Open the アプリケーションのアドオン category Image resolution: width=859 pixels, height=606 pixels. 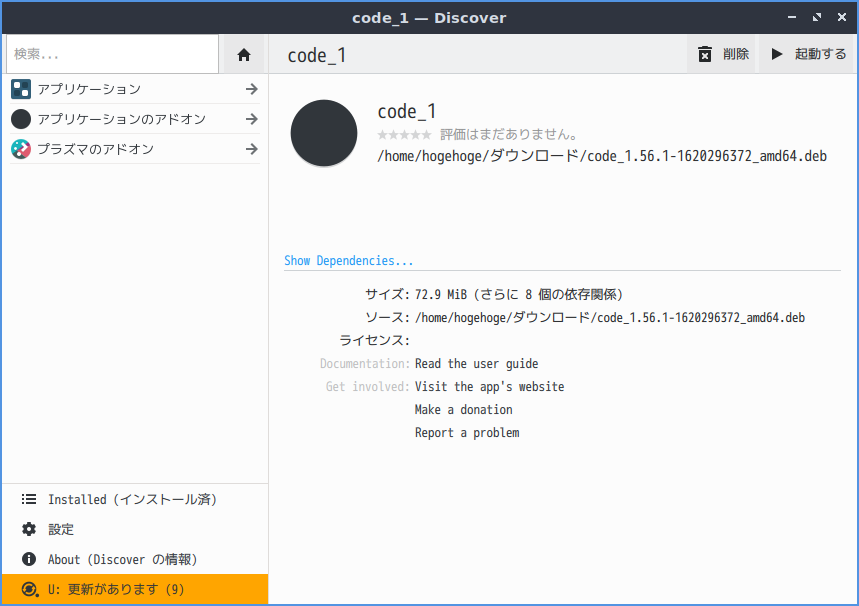pyautogui.click(x=135, y=119)
